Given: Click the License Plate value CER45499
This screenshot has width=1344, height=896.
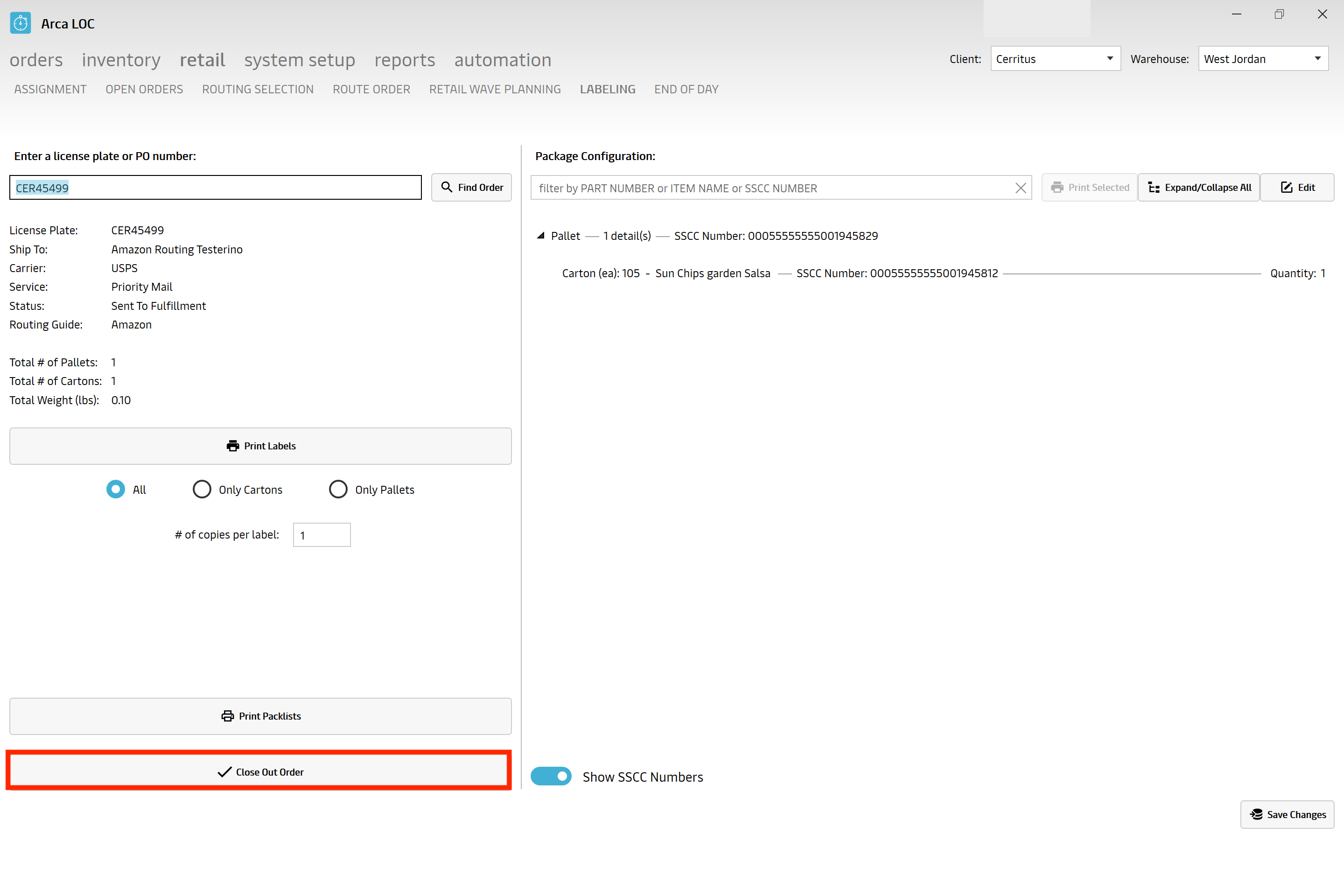Looking at the screenshot, I should tap(137, 230).
